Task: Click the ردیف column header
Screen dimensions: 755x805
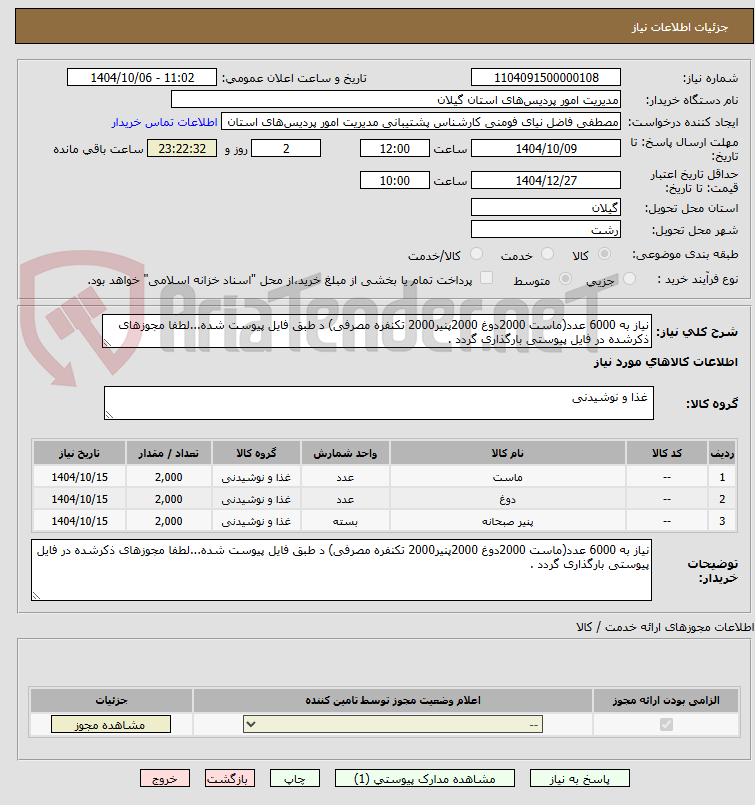Action: tap(722, 453)
